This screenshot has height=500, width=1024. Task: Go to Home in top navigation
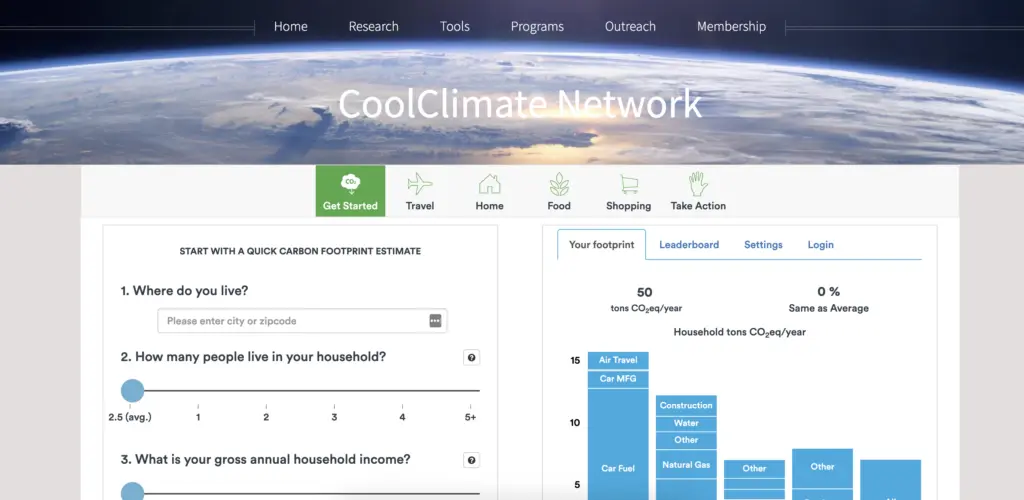pos(291,27)
